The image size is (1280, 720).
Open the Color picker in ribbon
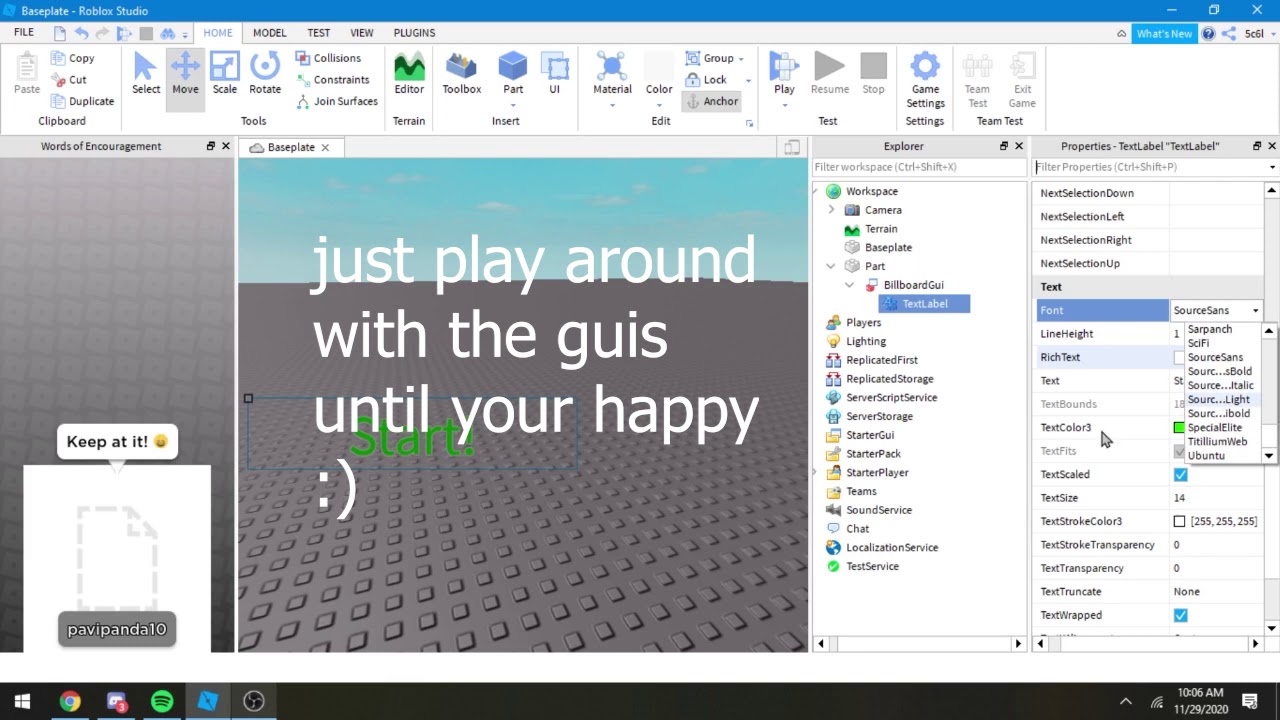click(659, 74)
